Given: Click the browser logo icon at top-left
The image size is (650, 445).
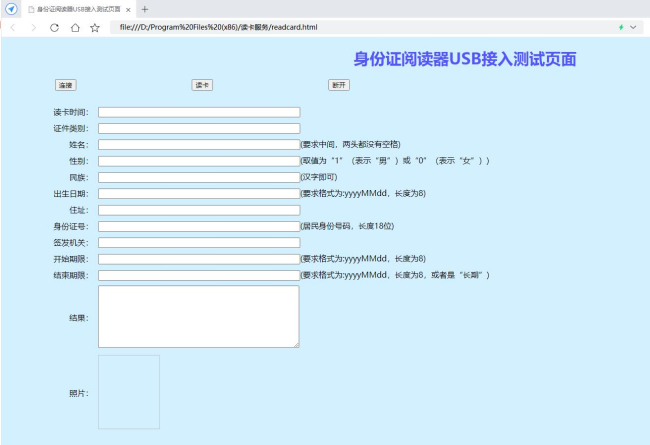Looking at the screenshot, I should click(12, 9).
